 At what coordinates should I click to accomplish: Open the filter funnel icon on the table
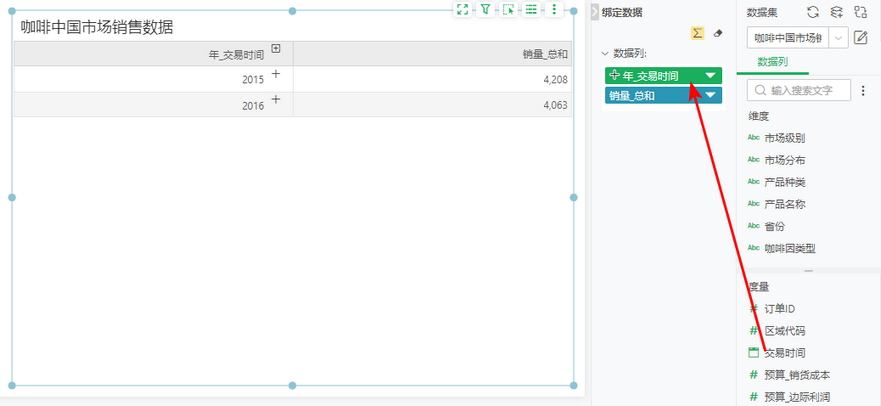coord(485,9)
